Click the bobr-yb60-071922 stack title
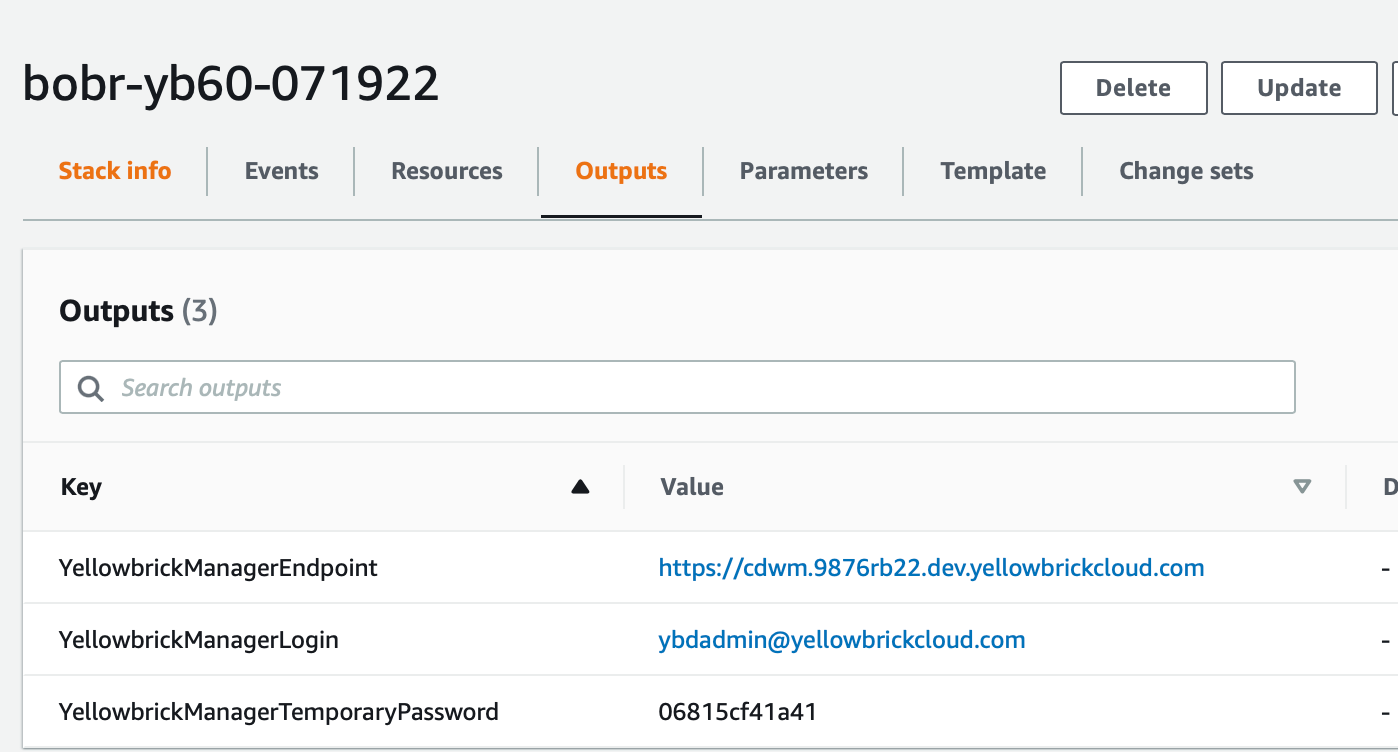The width and height of the screenshot is (1398, 752). (231, 84)
